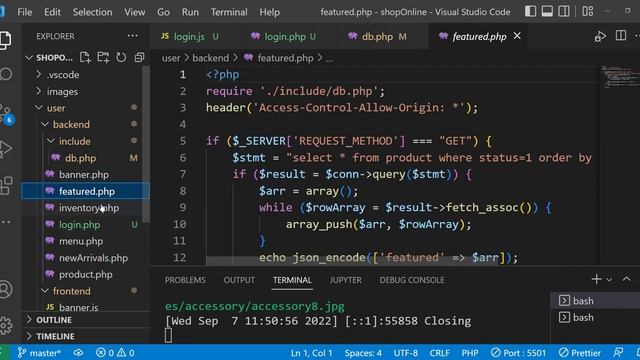Change encoding via UTF-8 indicator

tap(405, 353)
